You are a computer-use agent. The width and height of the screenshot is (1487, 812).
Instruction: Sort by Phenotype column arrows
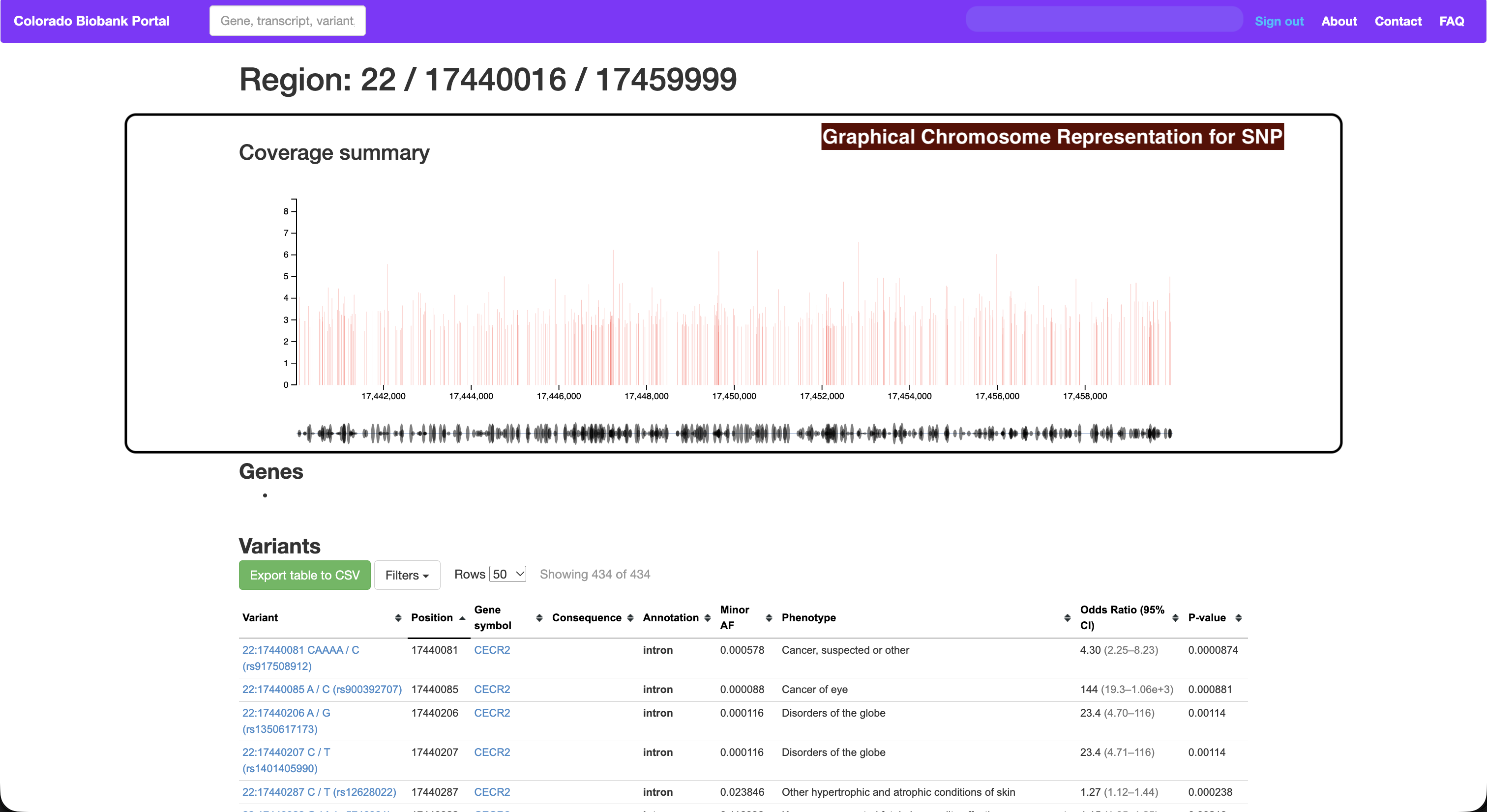(1068, 618)
